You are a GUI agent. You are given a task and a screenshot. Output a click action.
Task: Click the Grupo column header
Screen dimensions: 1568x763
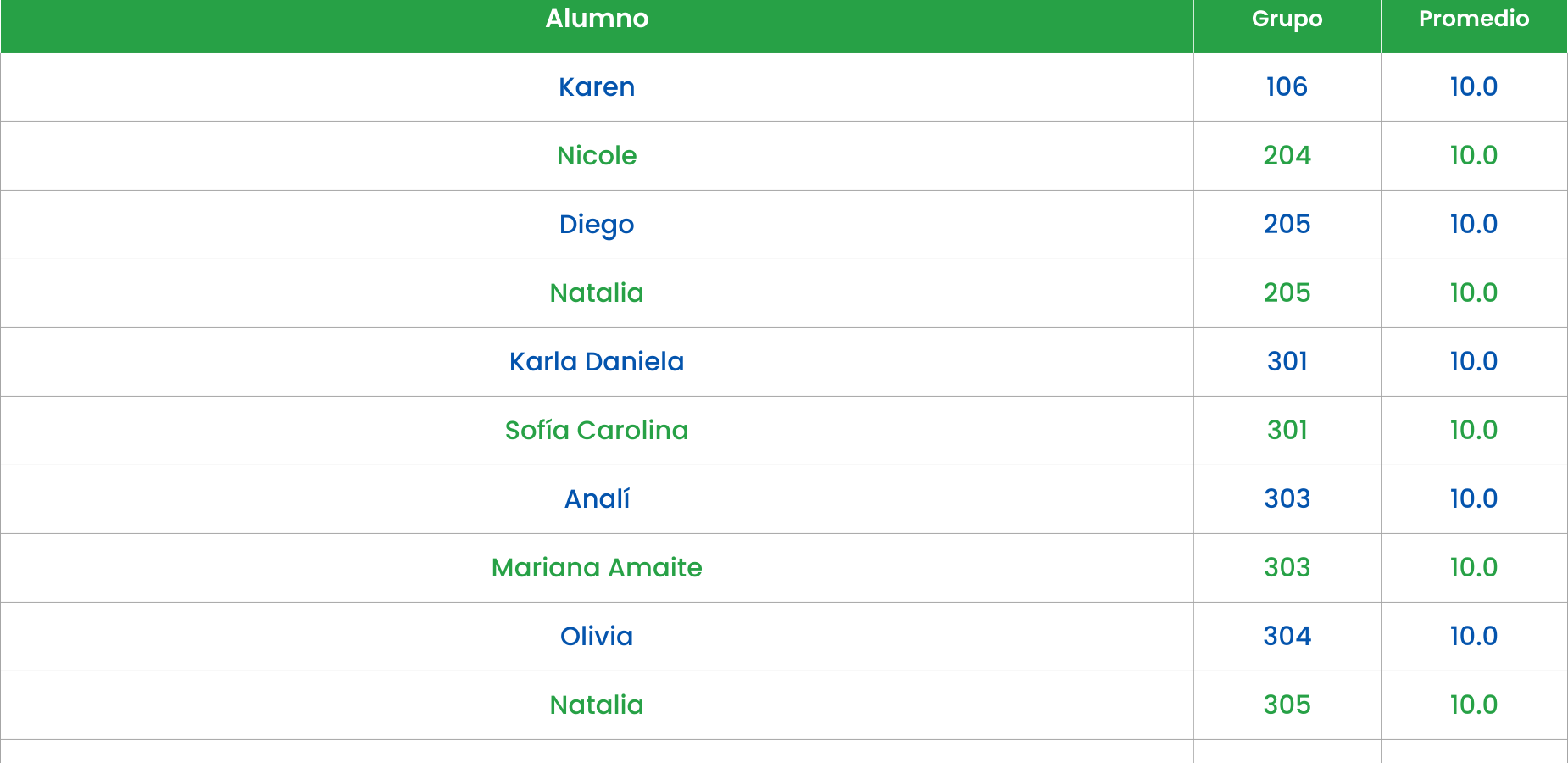(1287, 19)
